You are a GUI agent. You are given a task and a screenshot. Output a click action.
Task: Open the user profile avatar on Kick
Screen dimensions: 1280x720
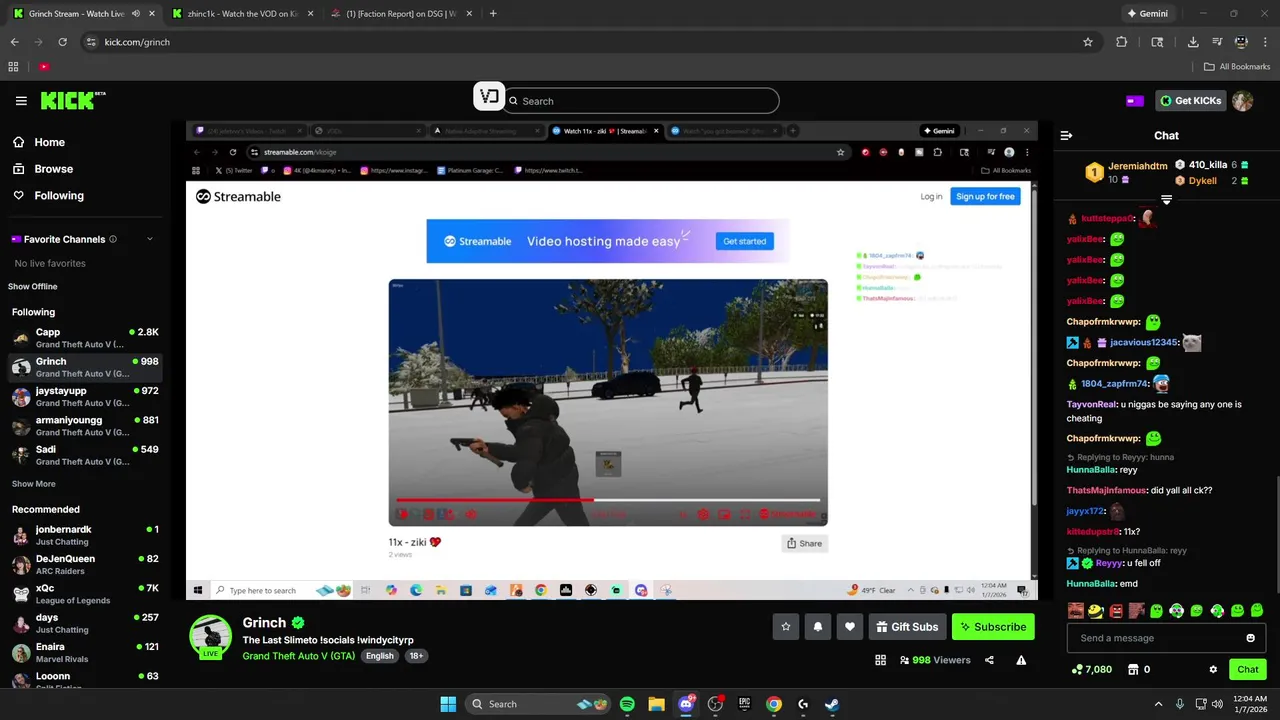(1242, 101)
